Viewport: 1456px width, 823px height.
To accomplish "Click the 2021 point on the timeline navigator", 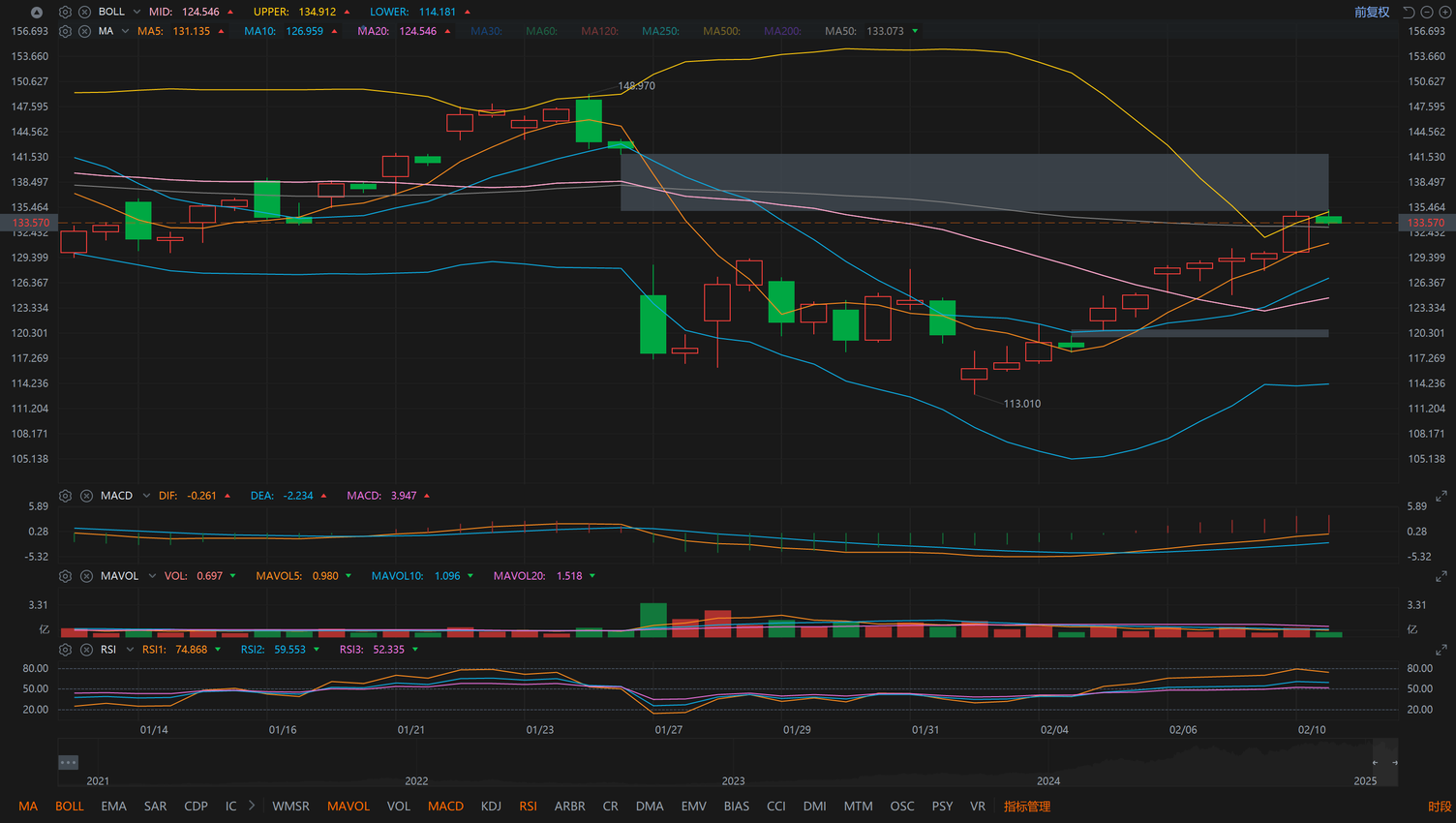I will pos(98,780).
